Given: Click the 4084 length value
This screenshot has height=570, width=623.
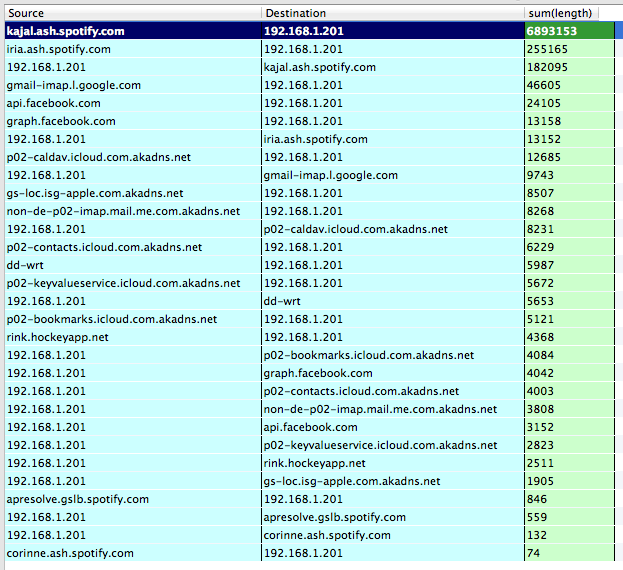Looking at the screenshot, I should pos(540,355).
